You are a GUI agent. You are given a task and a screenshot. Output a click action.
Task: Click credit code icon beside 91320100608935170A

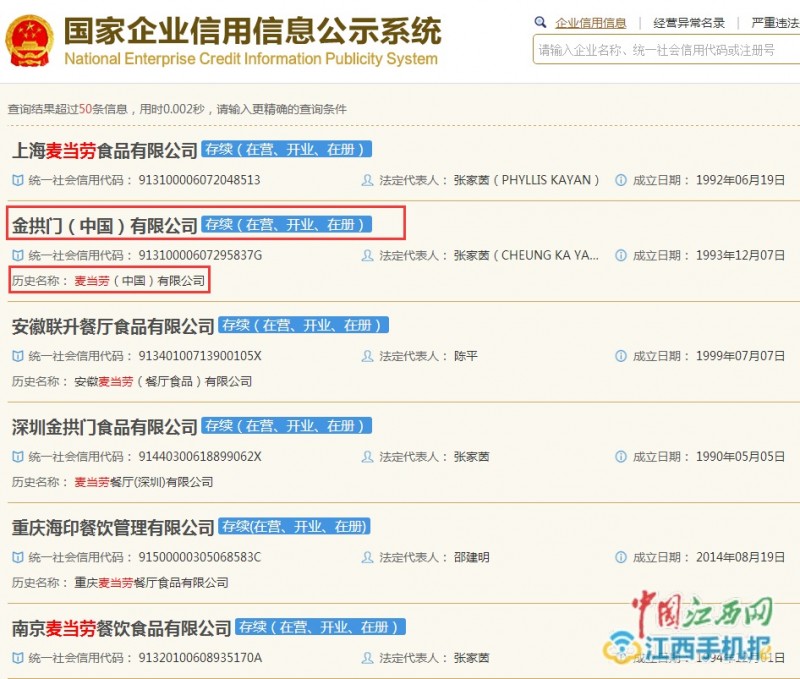click(18, 658)
